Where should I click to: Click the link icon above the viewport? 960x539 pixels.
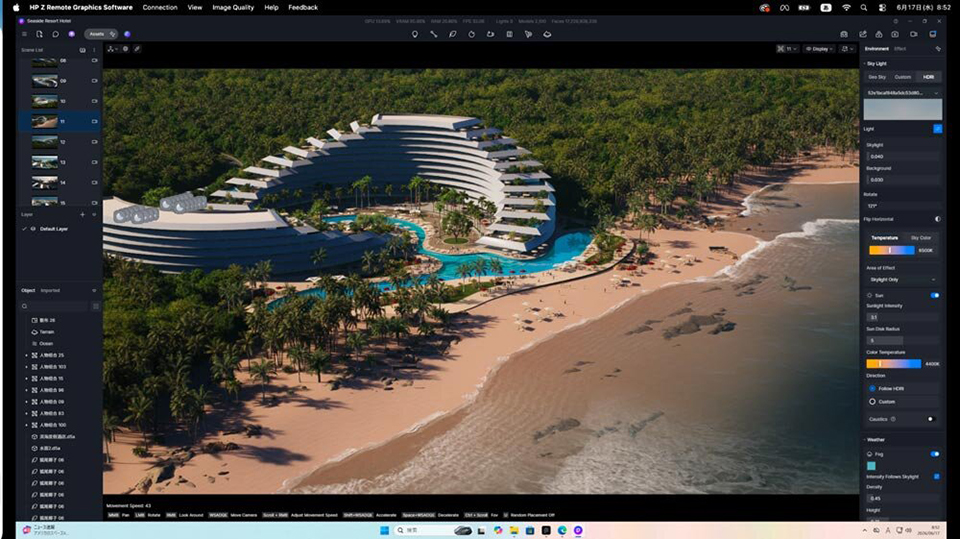pos(137,49)
